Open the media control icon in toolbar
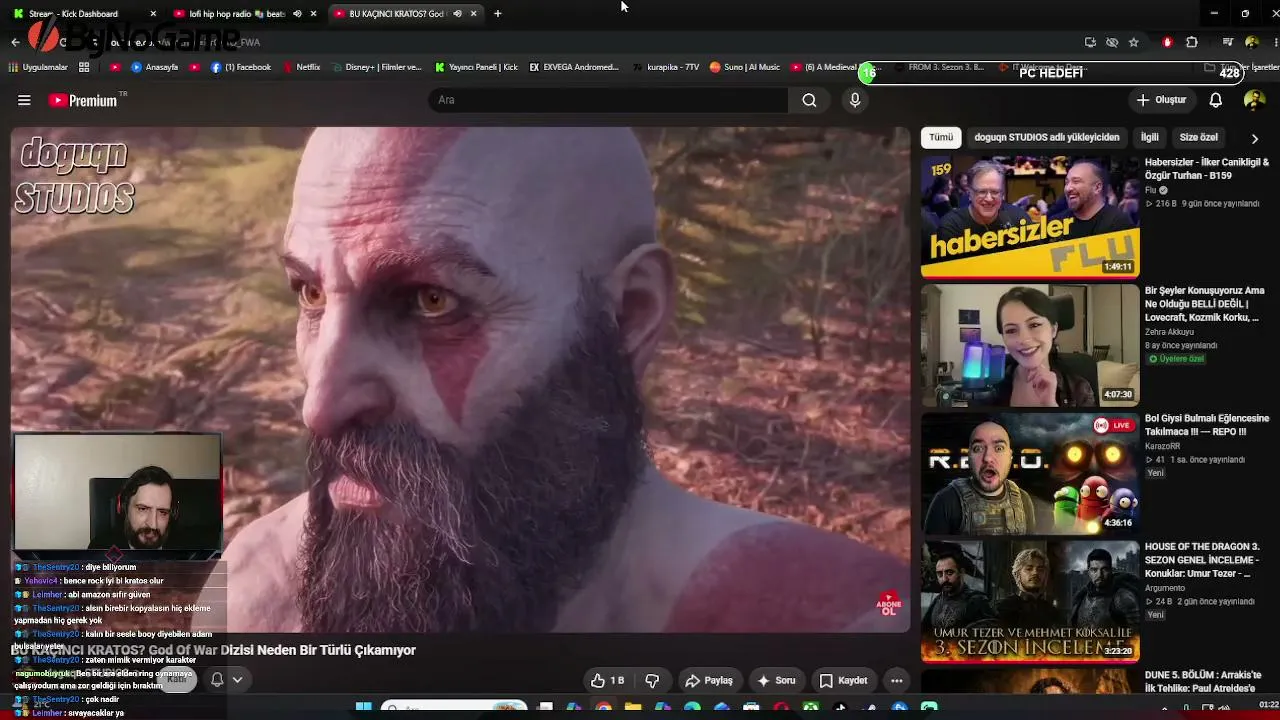Image resolution: width=1280 pixels, height=720 pixels. tap(1227, 42)
